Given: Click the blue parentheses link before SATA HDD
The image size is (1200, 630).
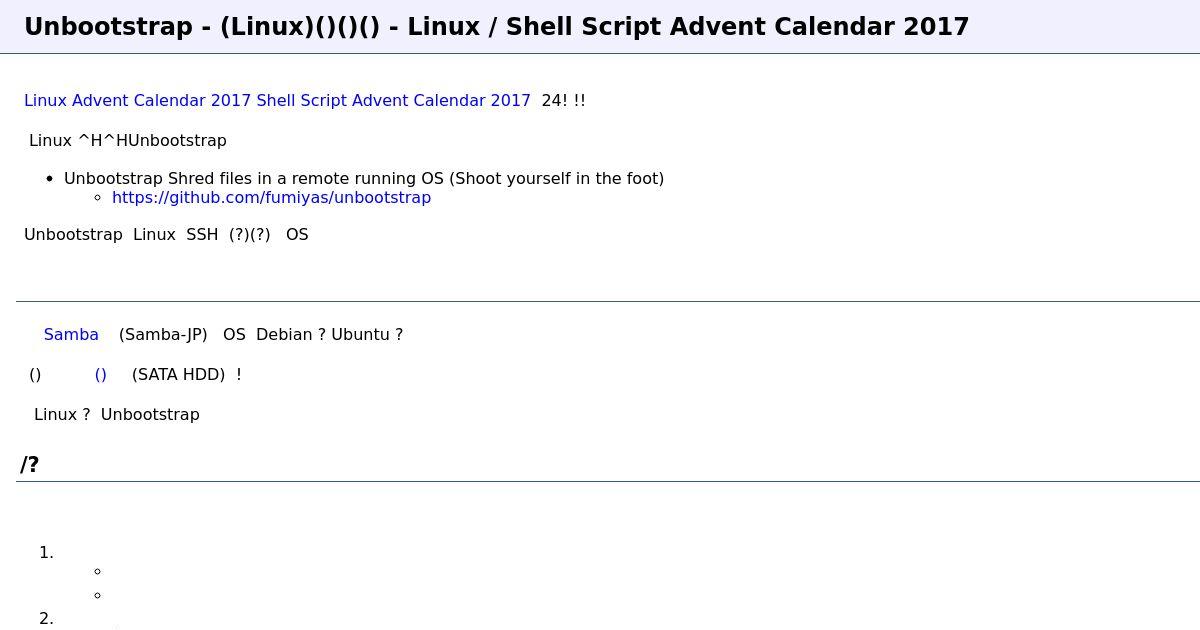Looking at the screenshot, I should pos(101,375).
